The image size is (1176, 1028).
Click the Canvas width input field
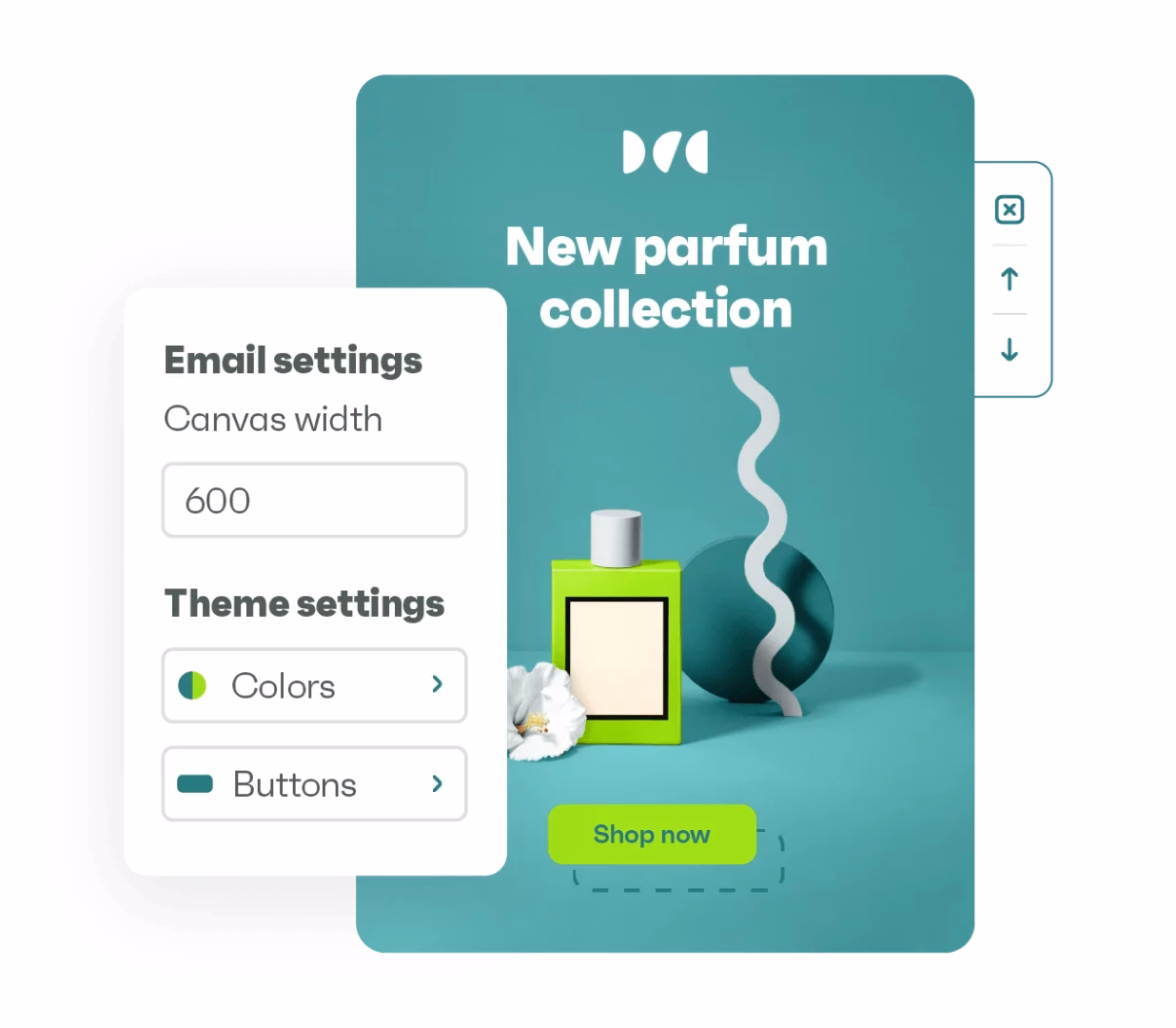pyautogui.click(x=314, y=500)
